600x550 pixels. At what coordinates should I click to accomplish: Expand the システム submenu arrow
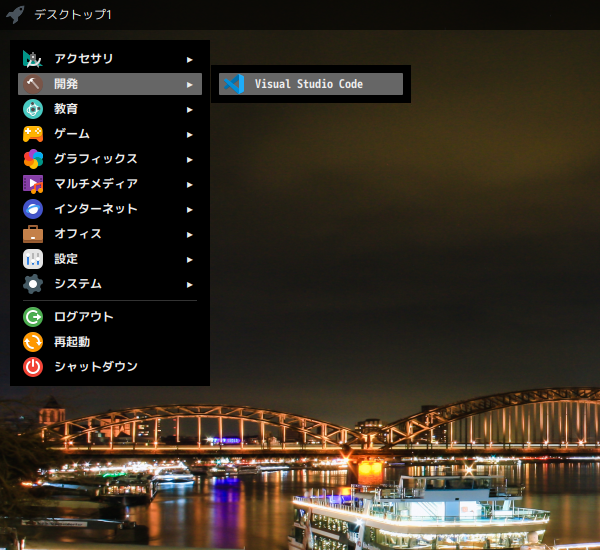click(x=189, y=284)
